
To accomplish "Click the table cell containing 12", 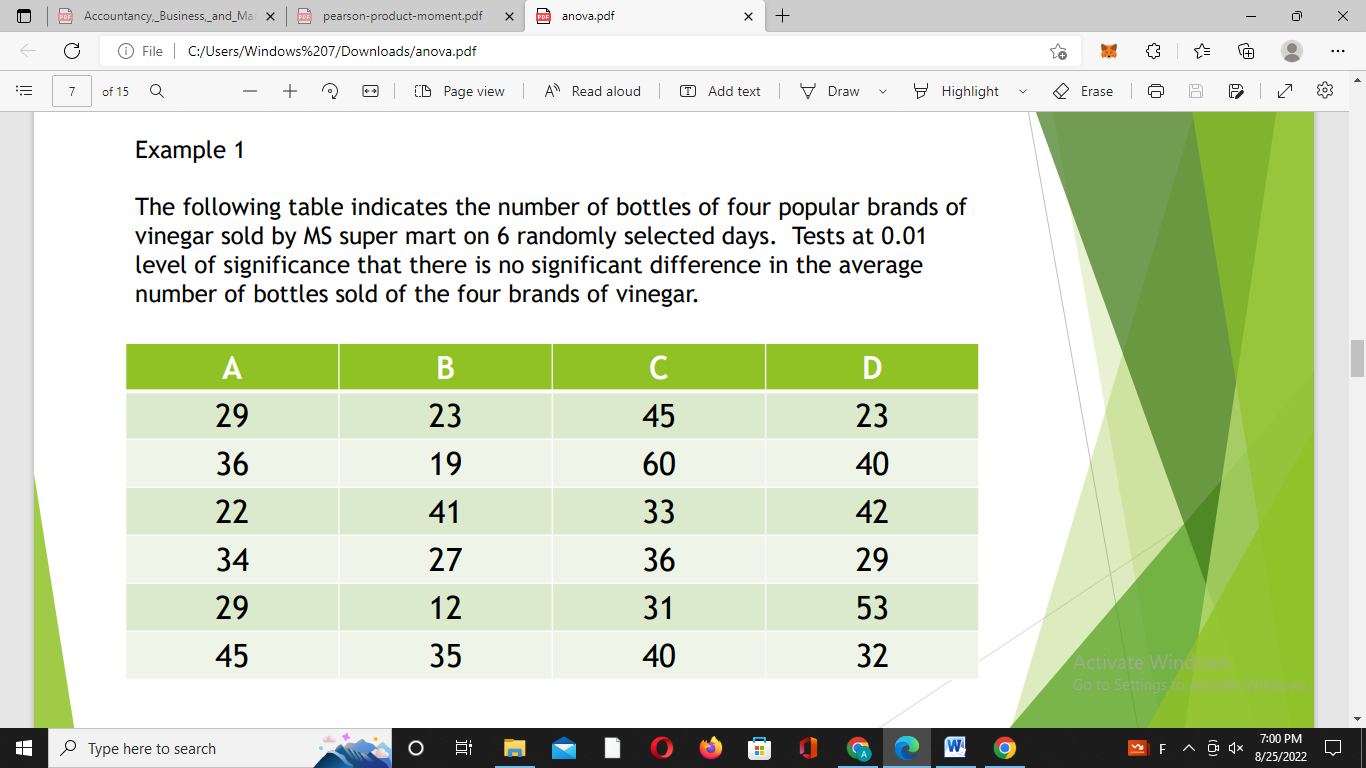I will coord(445,608).
